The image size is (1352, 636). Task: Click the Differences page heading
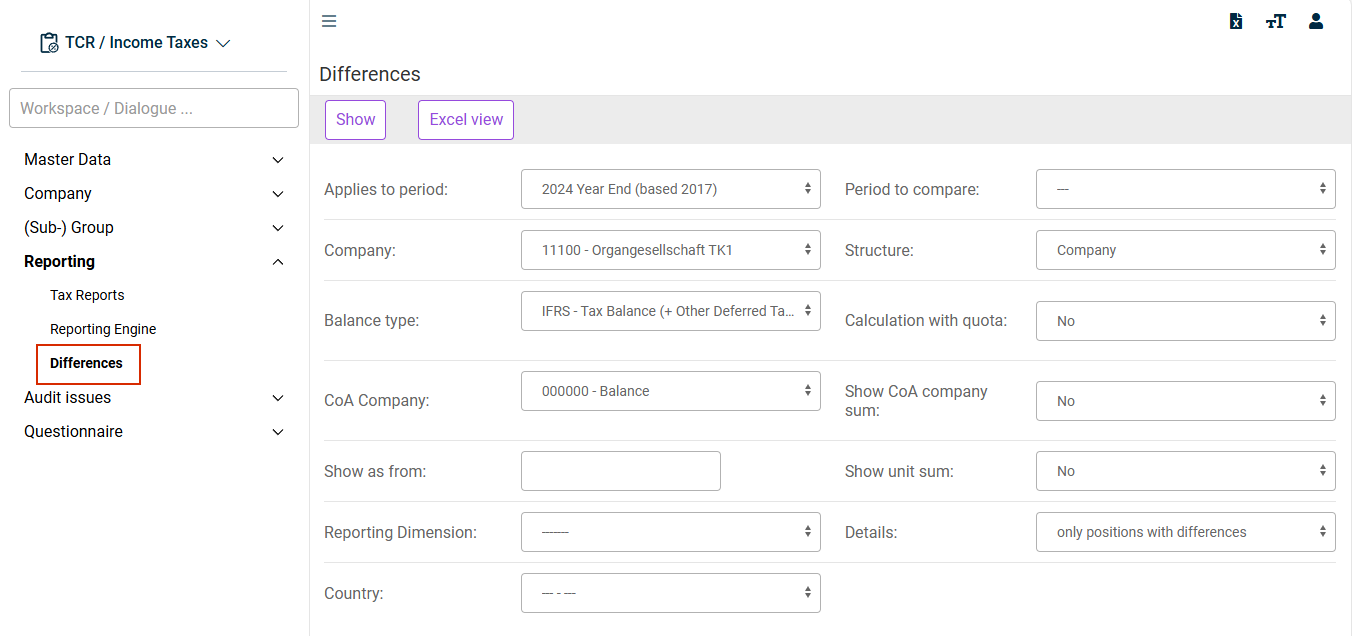pyautogui.click(x=370, y=74)
